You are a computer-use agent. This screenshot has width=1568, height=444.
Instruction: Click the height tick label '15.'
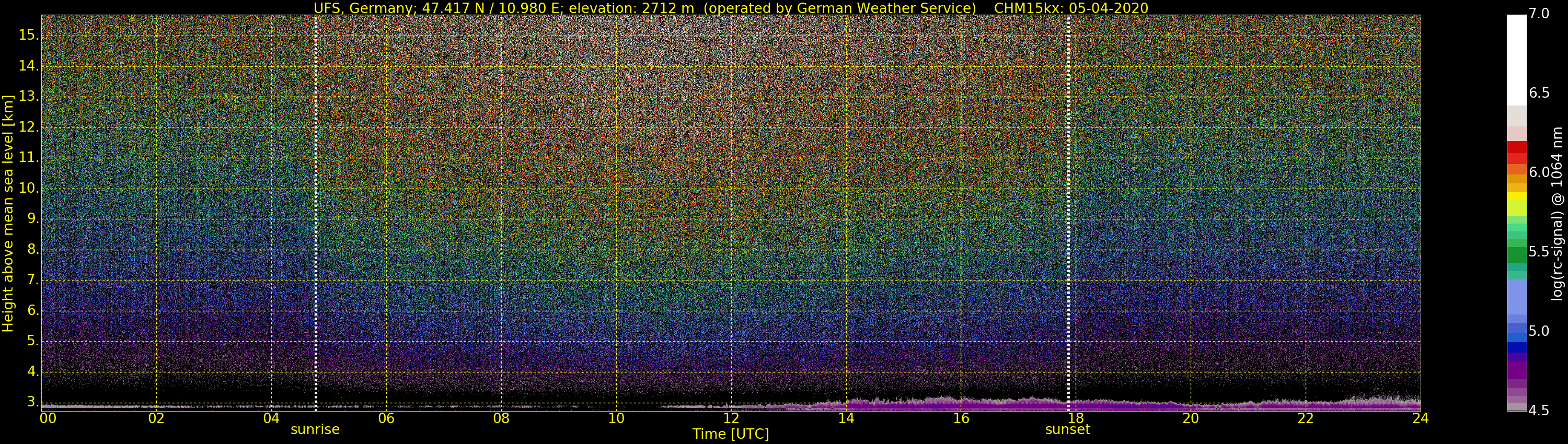tap(28, 36)
